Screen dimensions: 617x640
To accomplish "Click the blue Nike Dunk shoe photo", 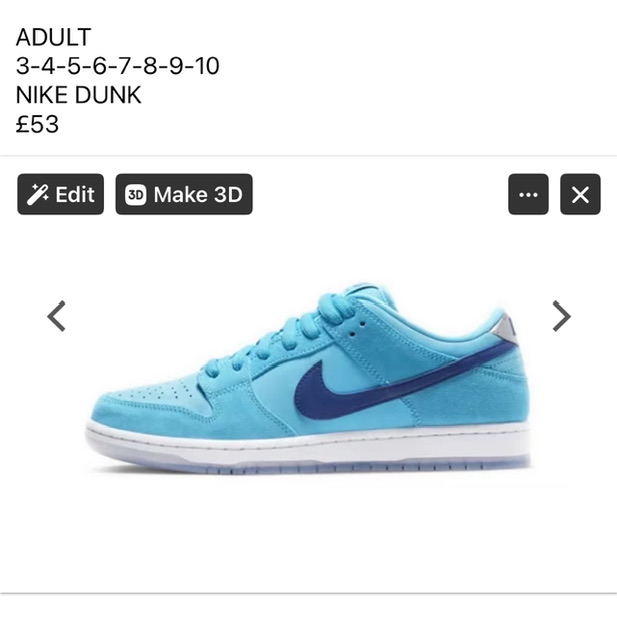I will click(308, 379).
